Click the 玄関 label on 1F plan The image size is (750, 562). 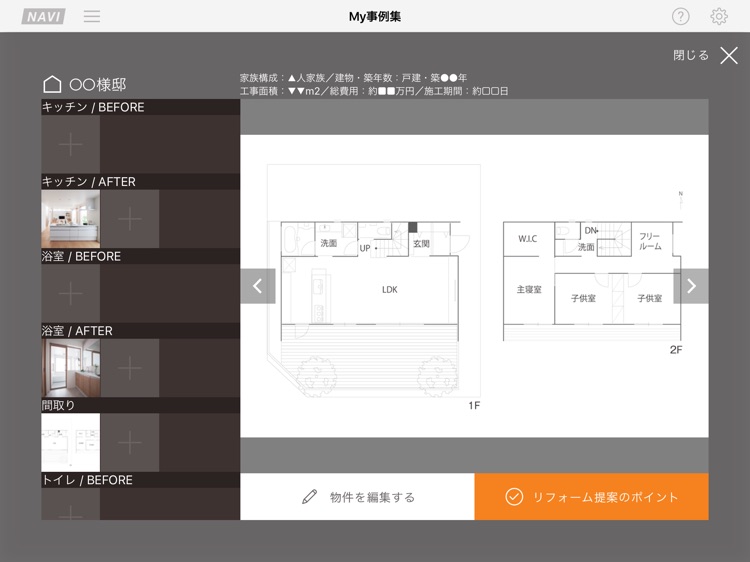[421, 244]
